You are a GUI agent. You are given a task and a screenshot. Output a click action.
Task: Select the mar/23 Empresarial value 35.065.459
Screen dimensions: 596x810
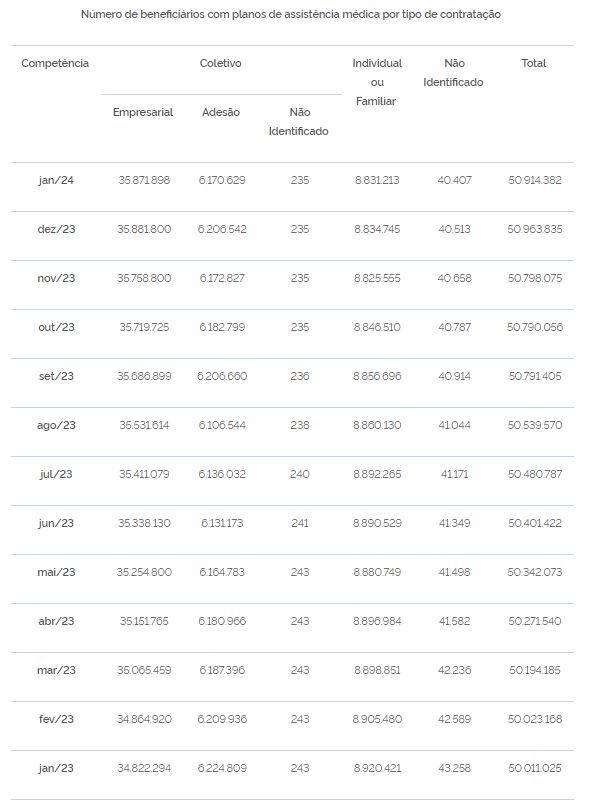click(x=144, y=671)
